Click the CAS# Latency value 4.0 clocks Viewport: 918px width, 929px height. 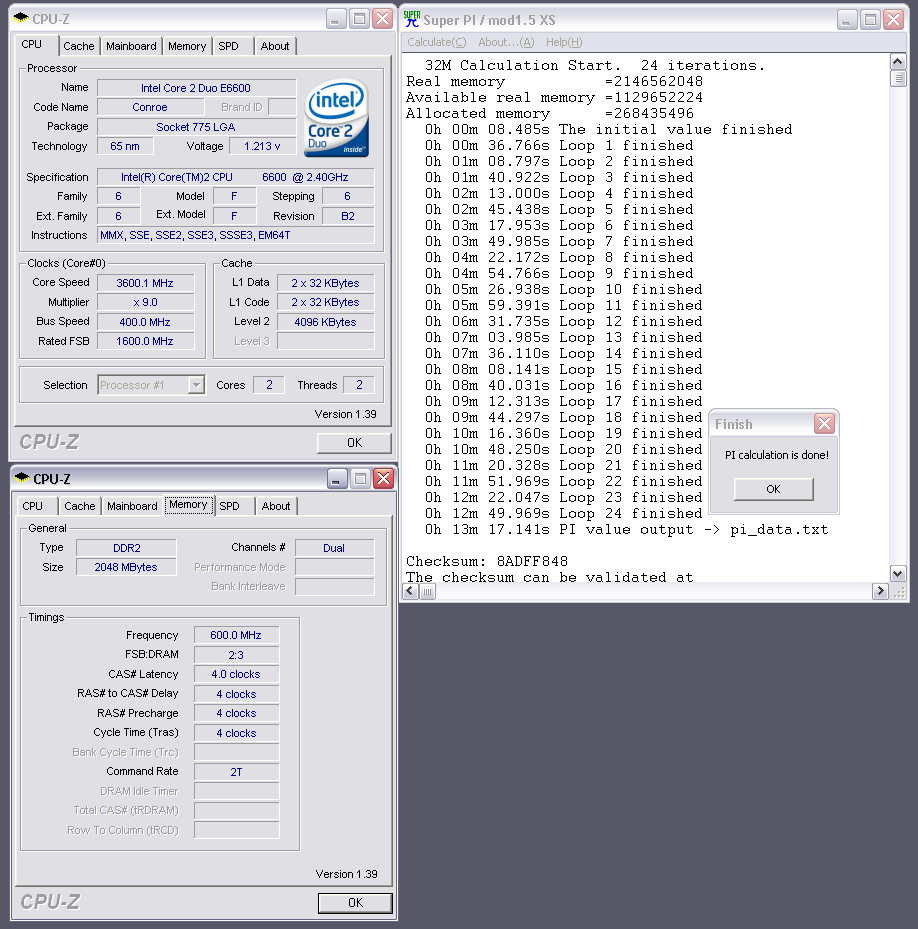pyautogui.click(x=236, y=674)
